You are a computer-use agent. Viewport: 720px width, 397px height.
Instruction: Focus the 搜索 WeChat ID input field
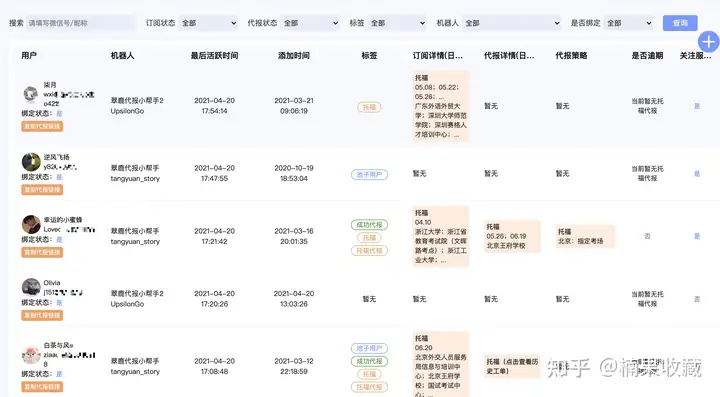[80, 23]
